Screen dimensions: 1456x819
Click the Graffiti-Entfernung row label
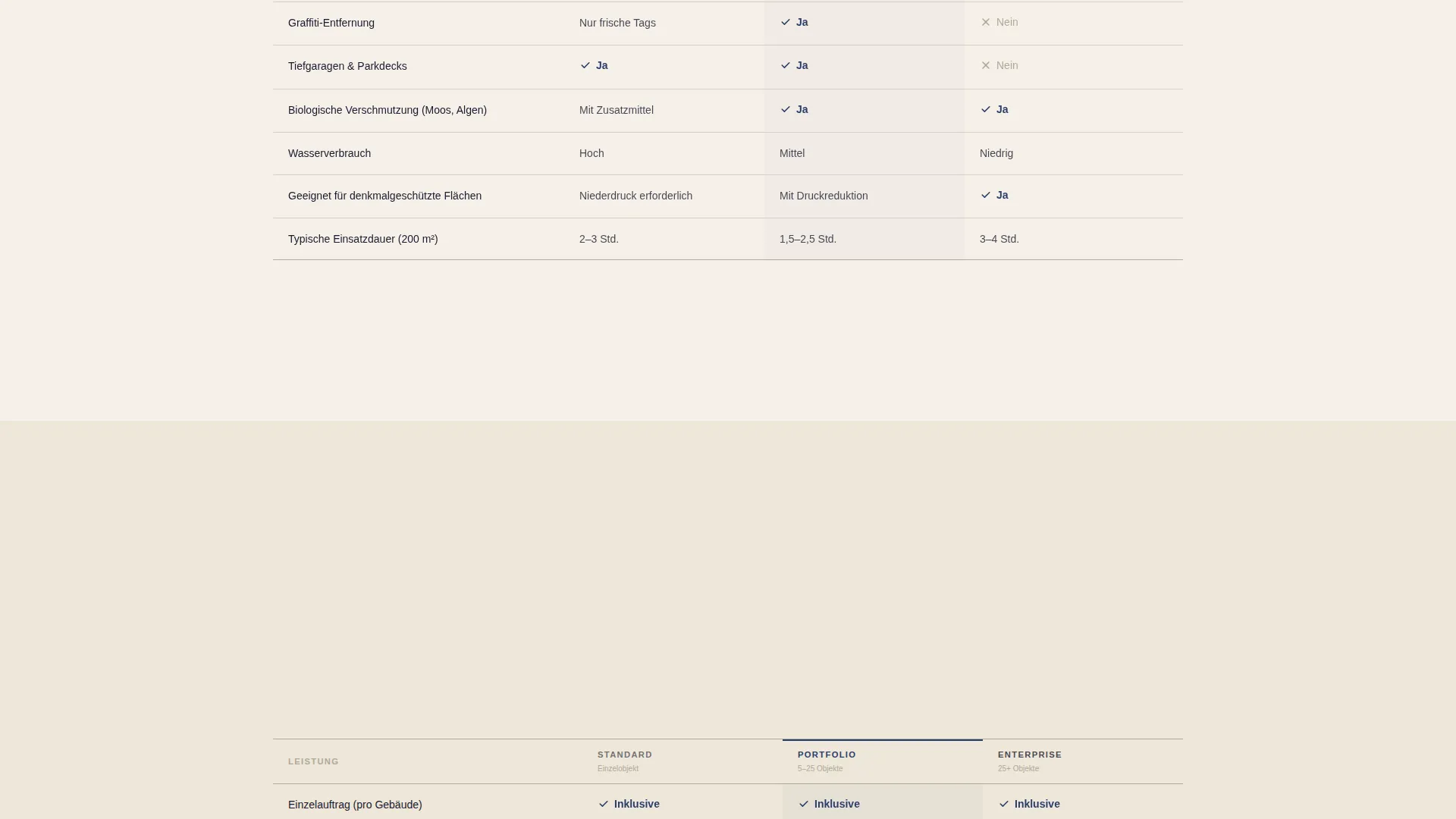[x=331, y=23]
